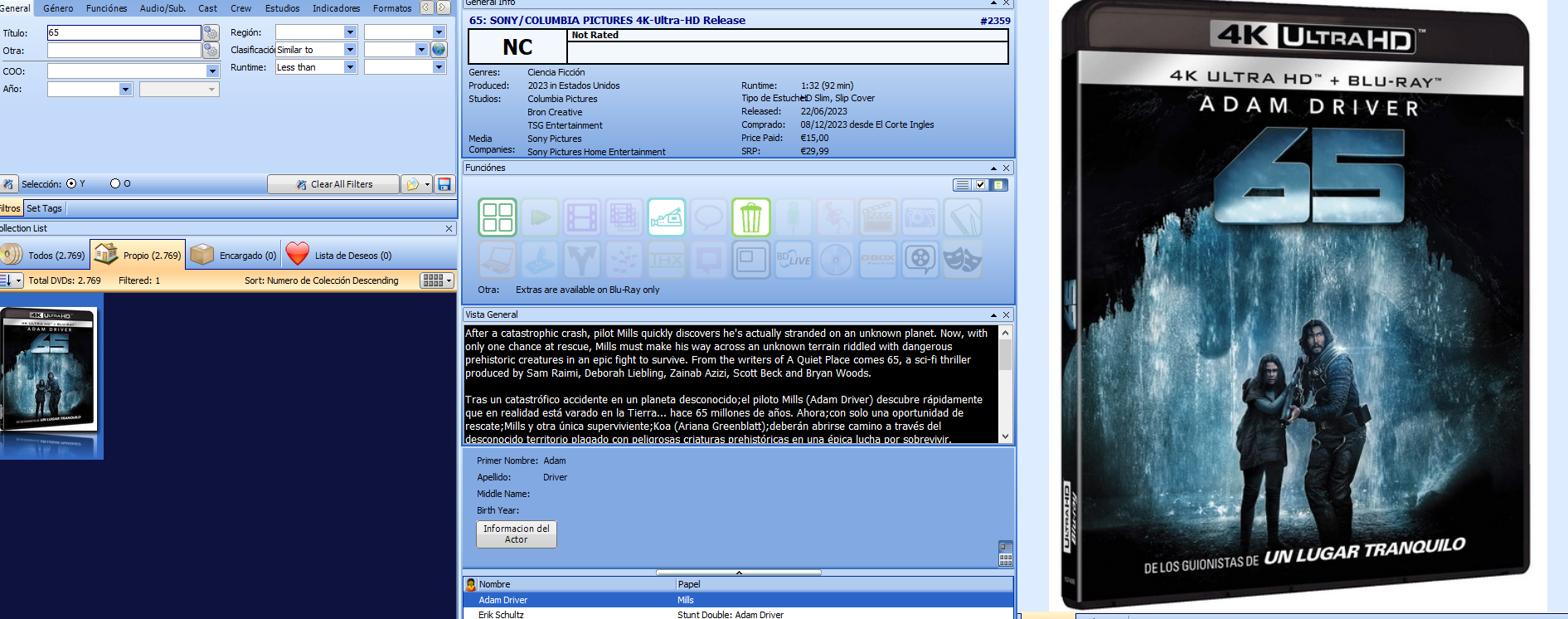This screenshot has width=1568, height=619.
Task: Select the Scene Access feature icon
Action: (498, 217)
